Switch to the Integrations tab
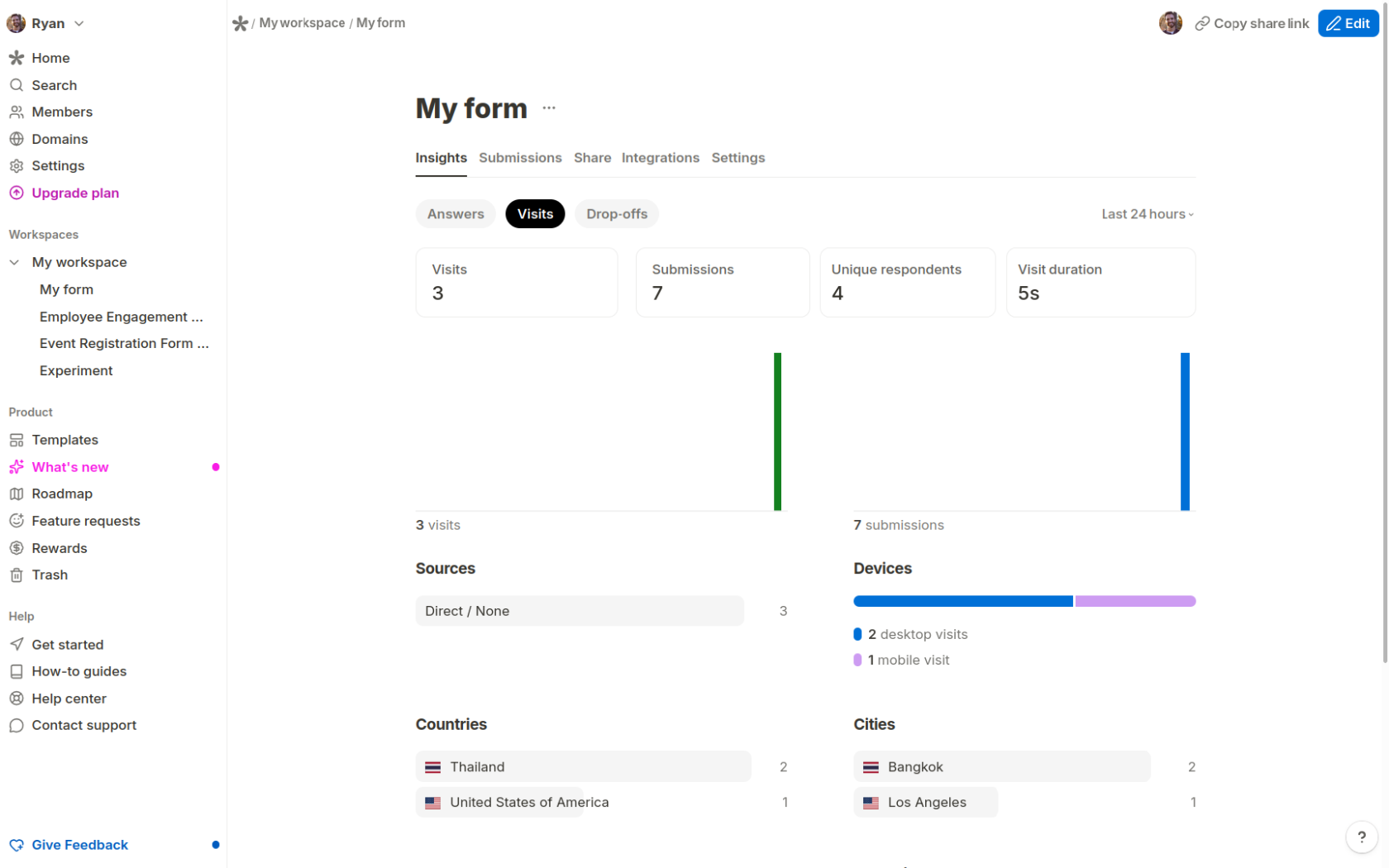The width and height of the screenshot is (1389, 868). click(661, 158)
